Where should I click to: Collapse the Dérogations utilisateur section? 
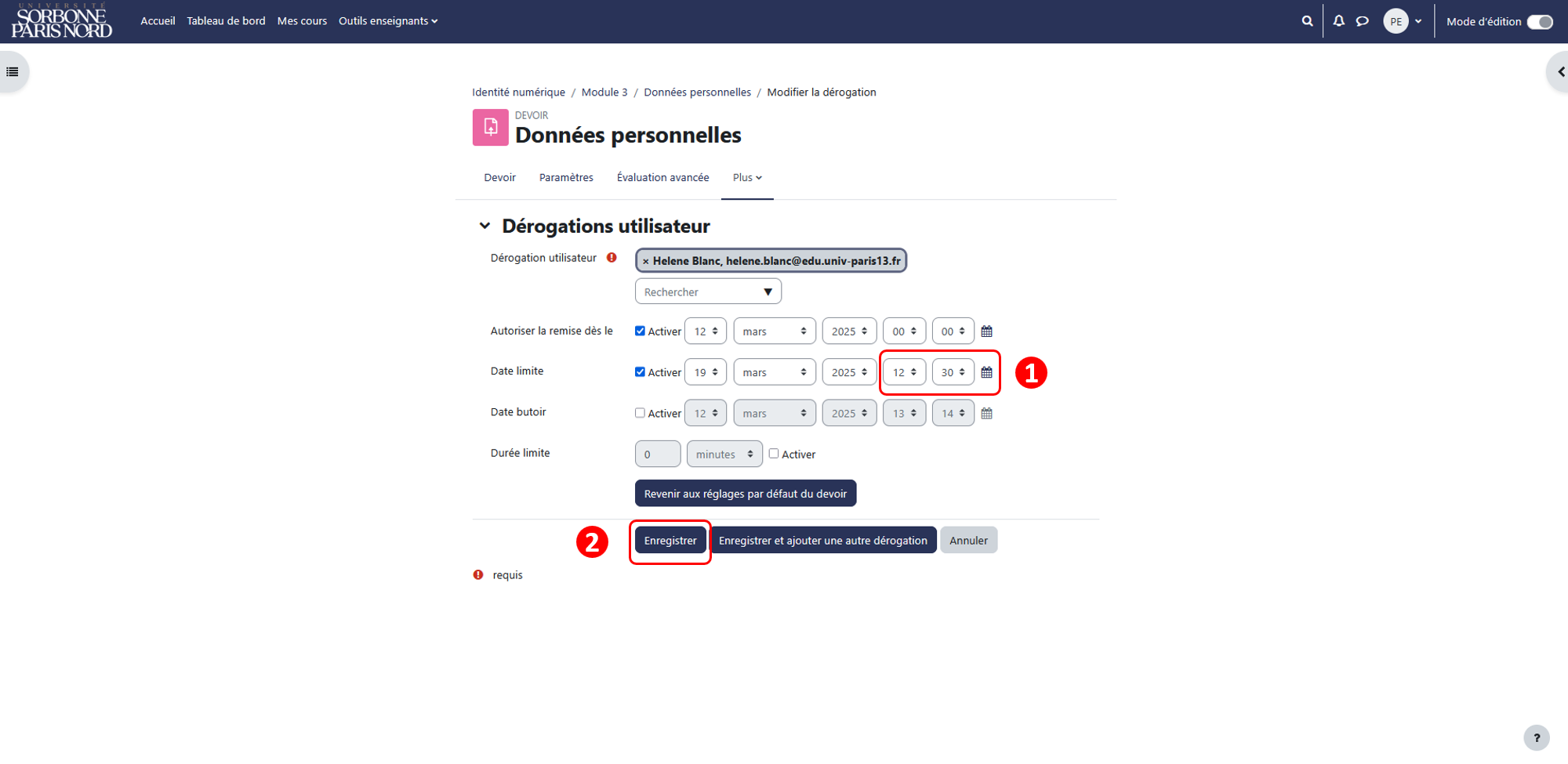pos(485,226)
